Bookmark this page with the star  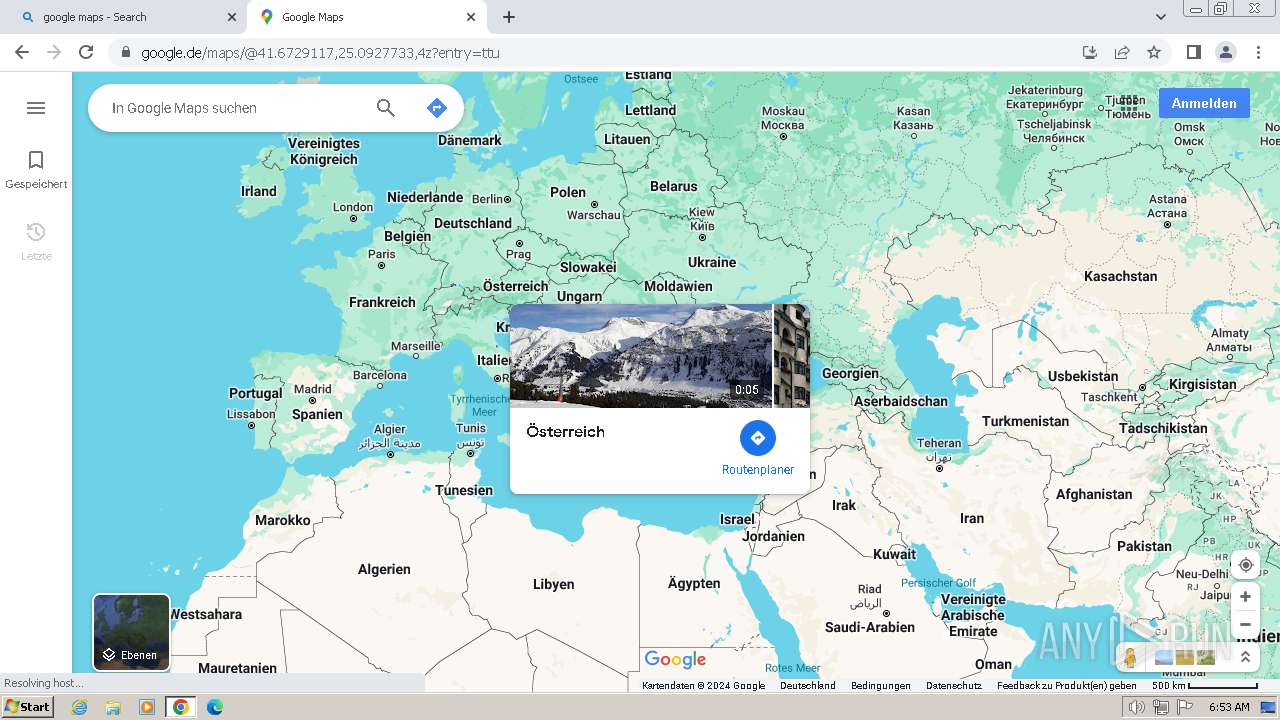[1154, 52]
